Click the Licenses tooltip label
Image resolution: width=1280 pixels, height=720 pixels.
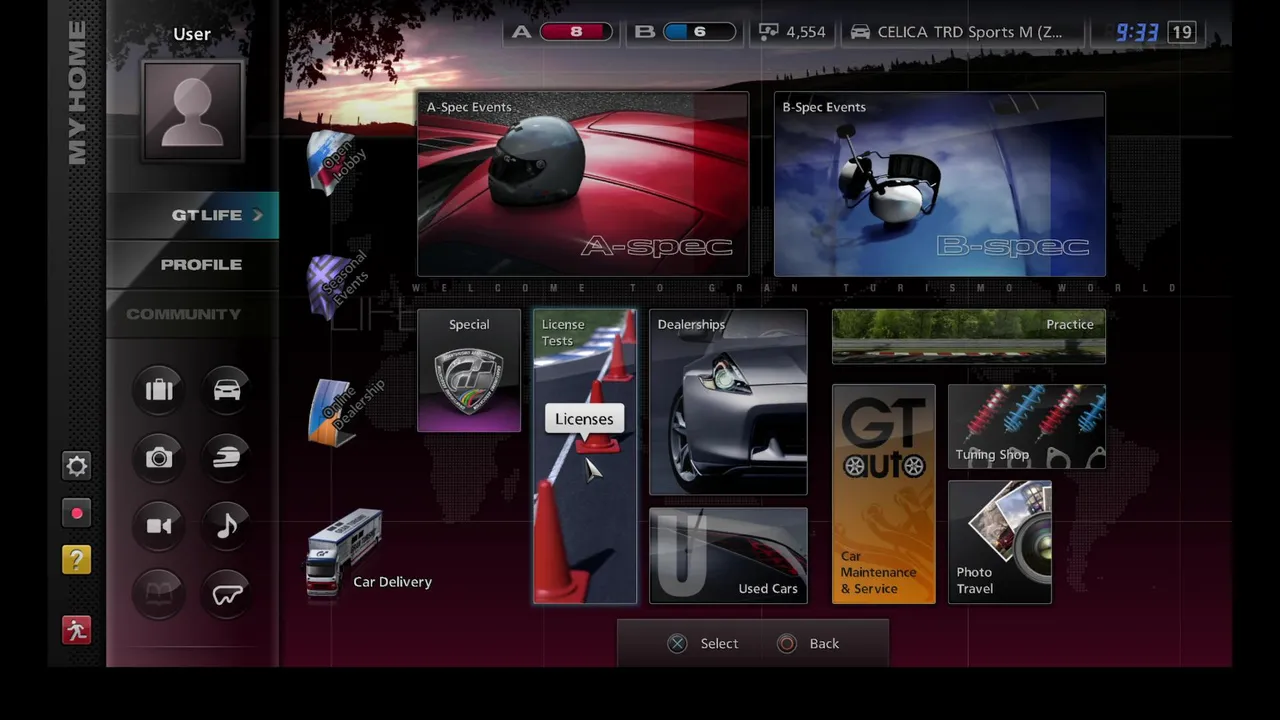(584, 419)
